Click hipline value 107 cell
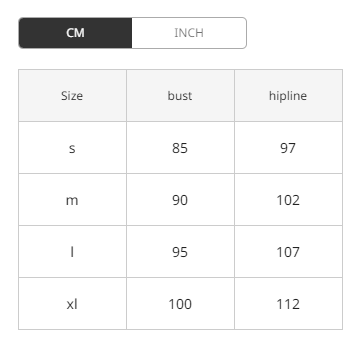Viewport: 361px width, 361px height. pos(288,252)
